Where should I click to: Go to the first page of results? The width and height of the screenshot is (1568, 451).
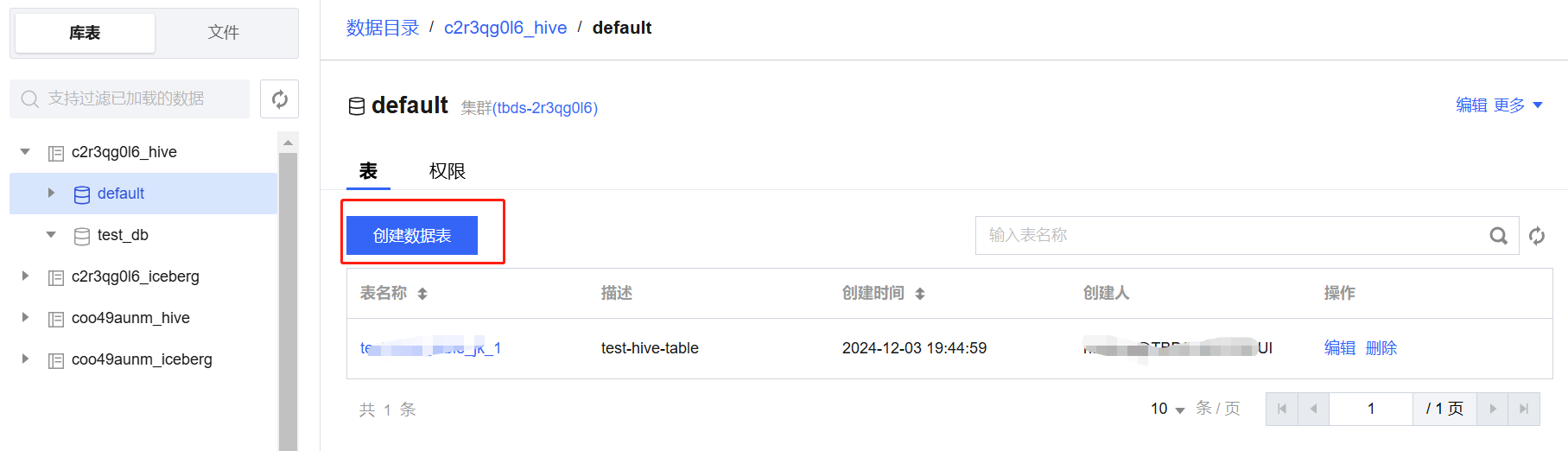tap(1282, 409)
